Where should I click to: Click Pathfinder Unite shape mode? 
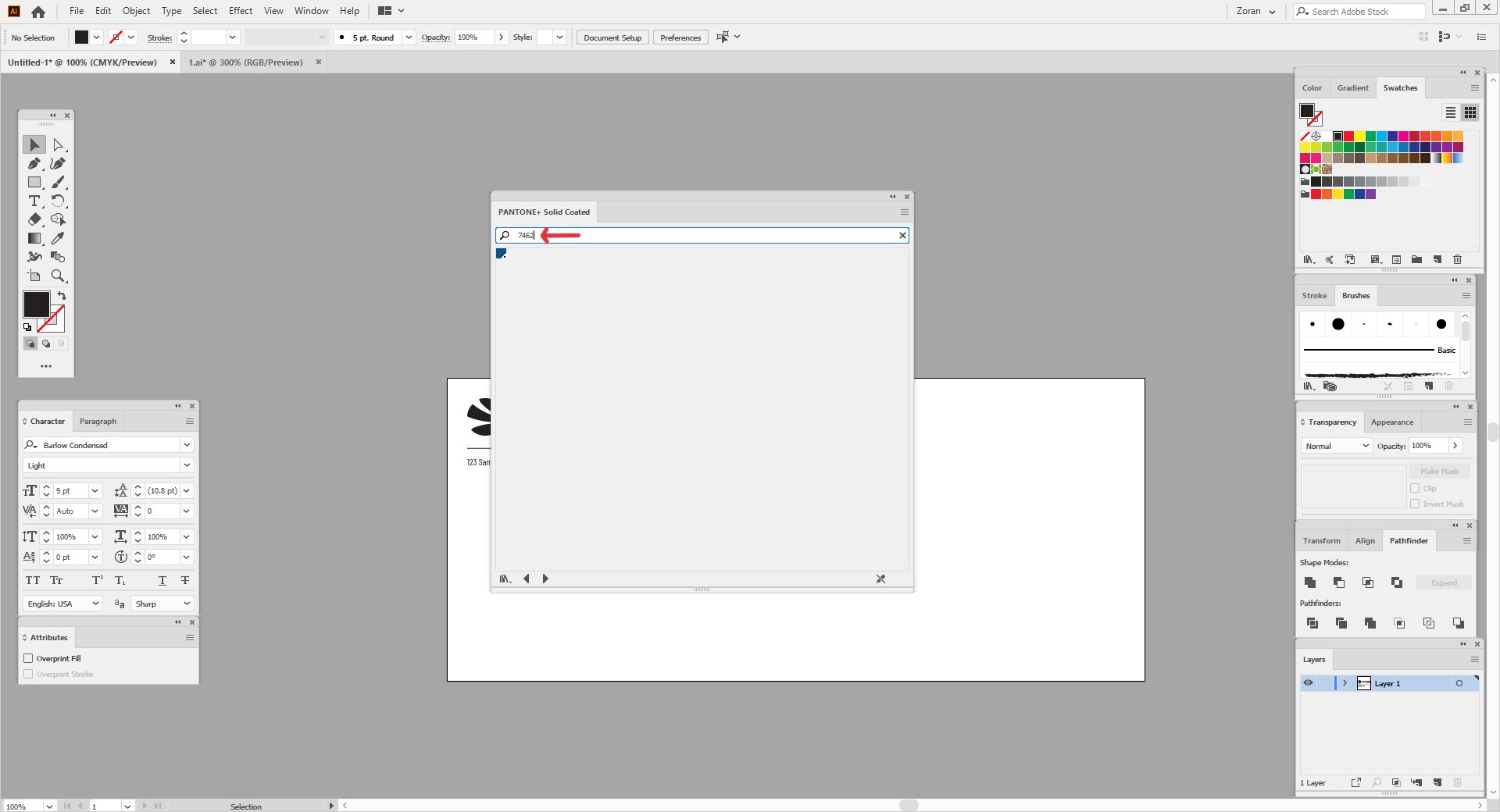coord(1310,582)
